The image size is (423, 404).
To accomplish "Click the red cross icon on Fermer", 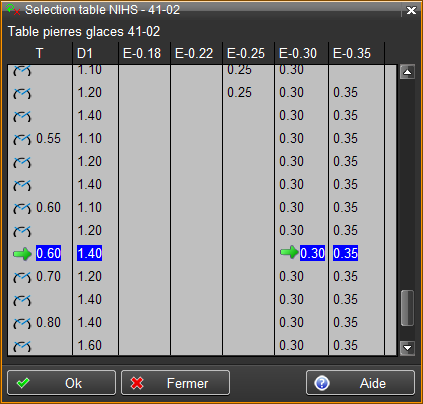I will click(137, 383).
